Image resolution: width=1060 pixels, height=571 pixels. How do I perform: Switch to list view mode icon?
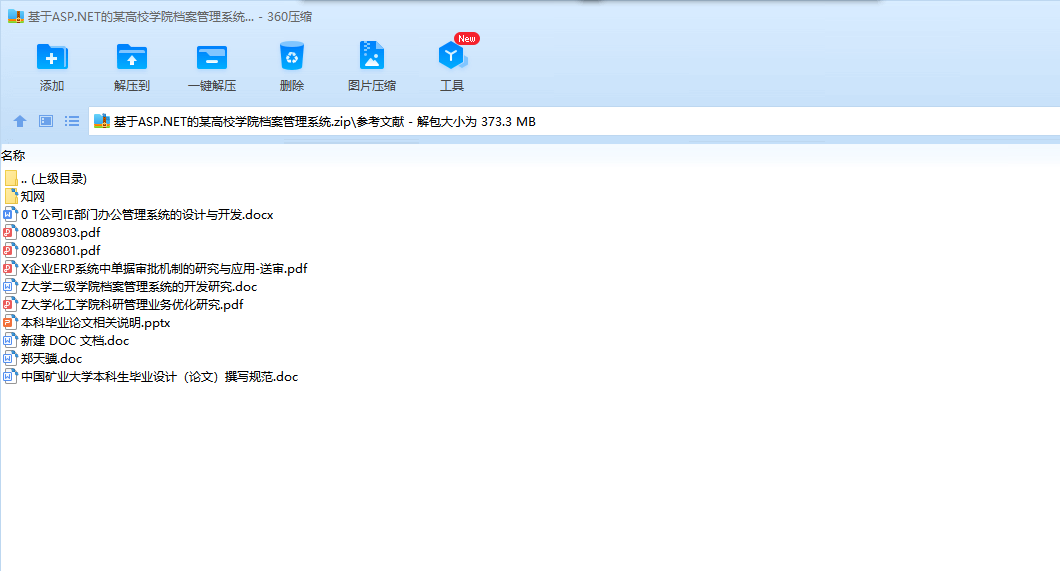pos(72,121)
